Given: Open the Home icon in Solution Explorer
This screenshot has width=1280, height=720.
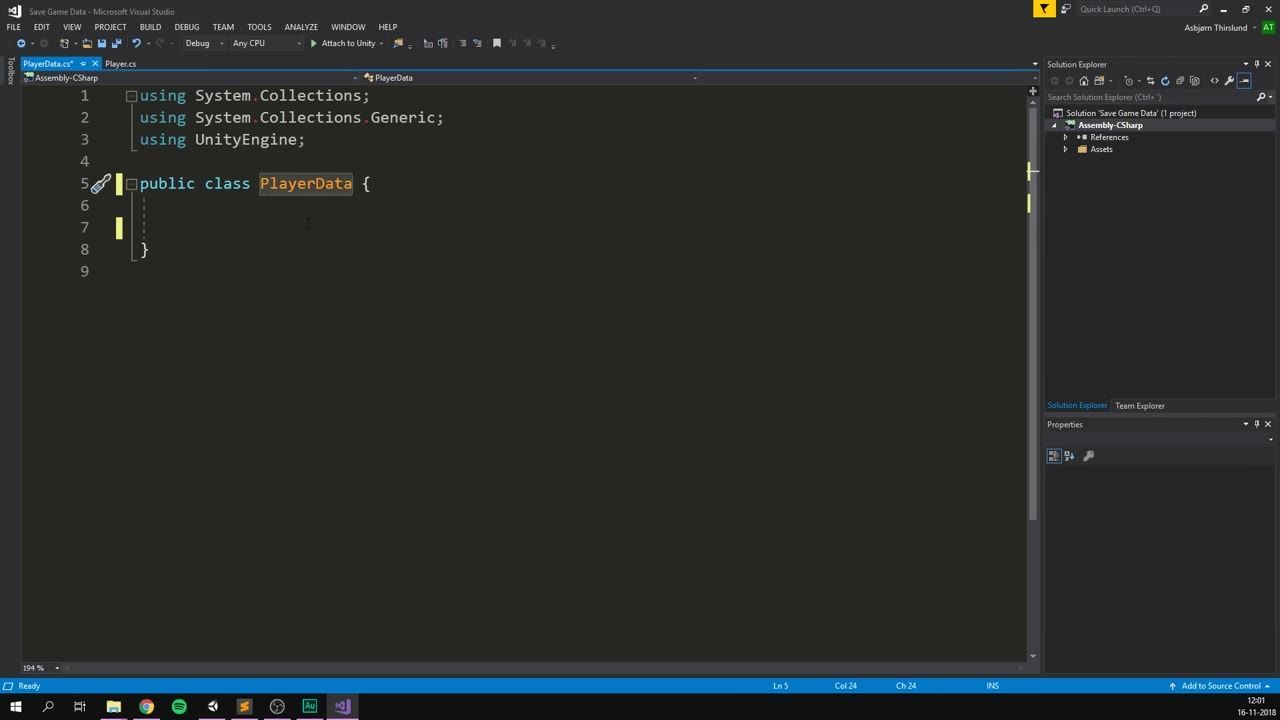Looking at the screenshot, I should pos(1084,81).
